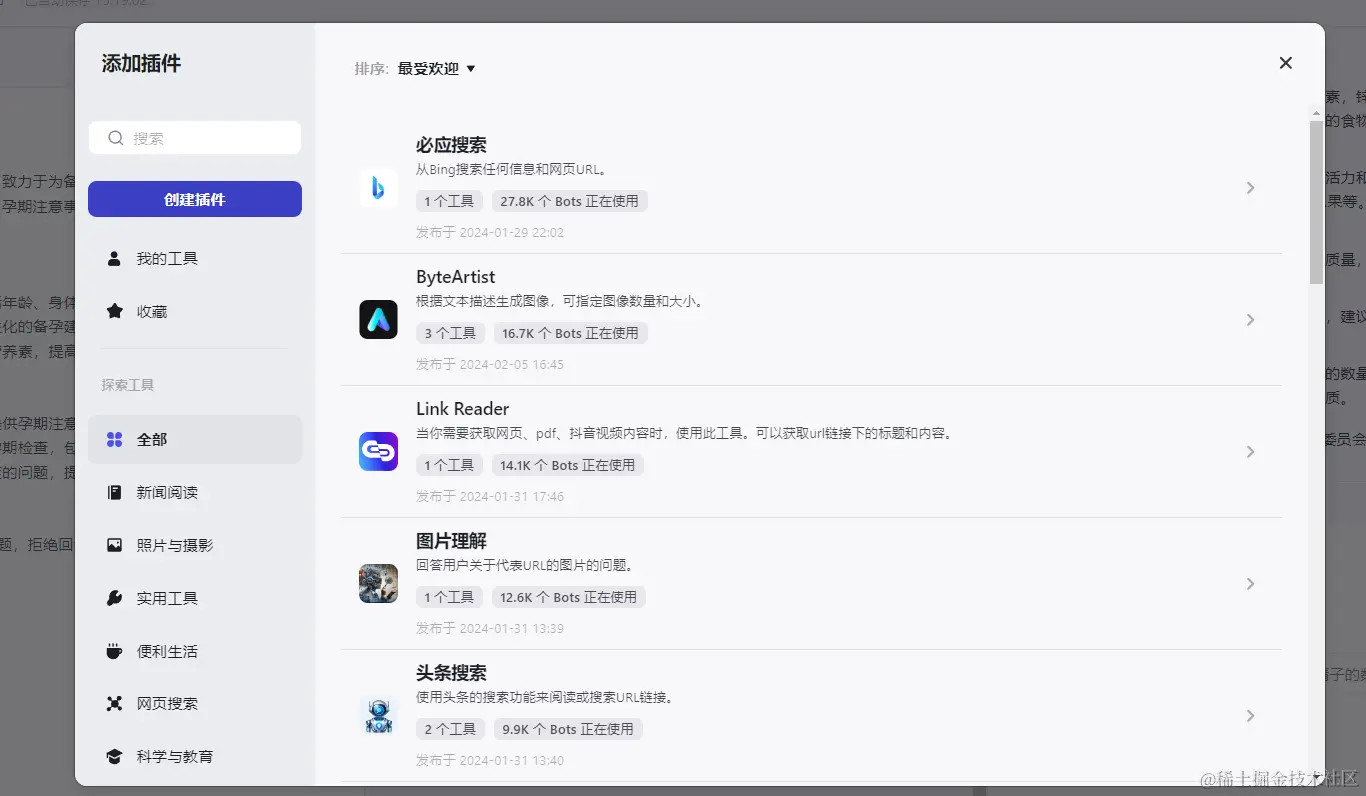This screenshot has height=796, width=1366.
Task: Click the 照片与摄影 picture icon
Action: click(114, 545)
